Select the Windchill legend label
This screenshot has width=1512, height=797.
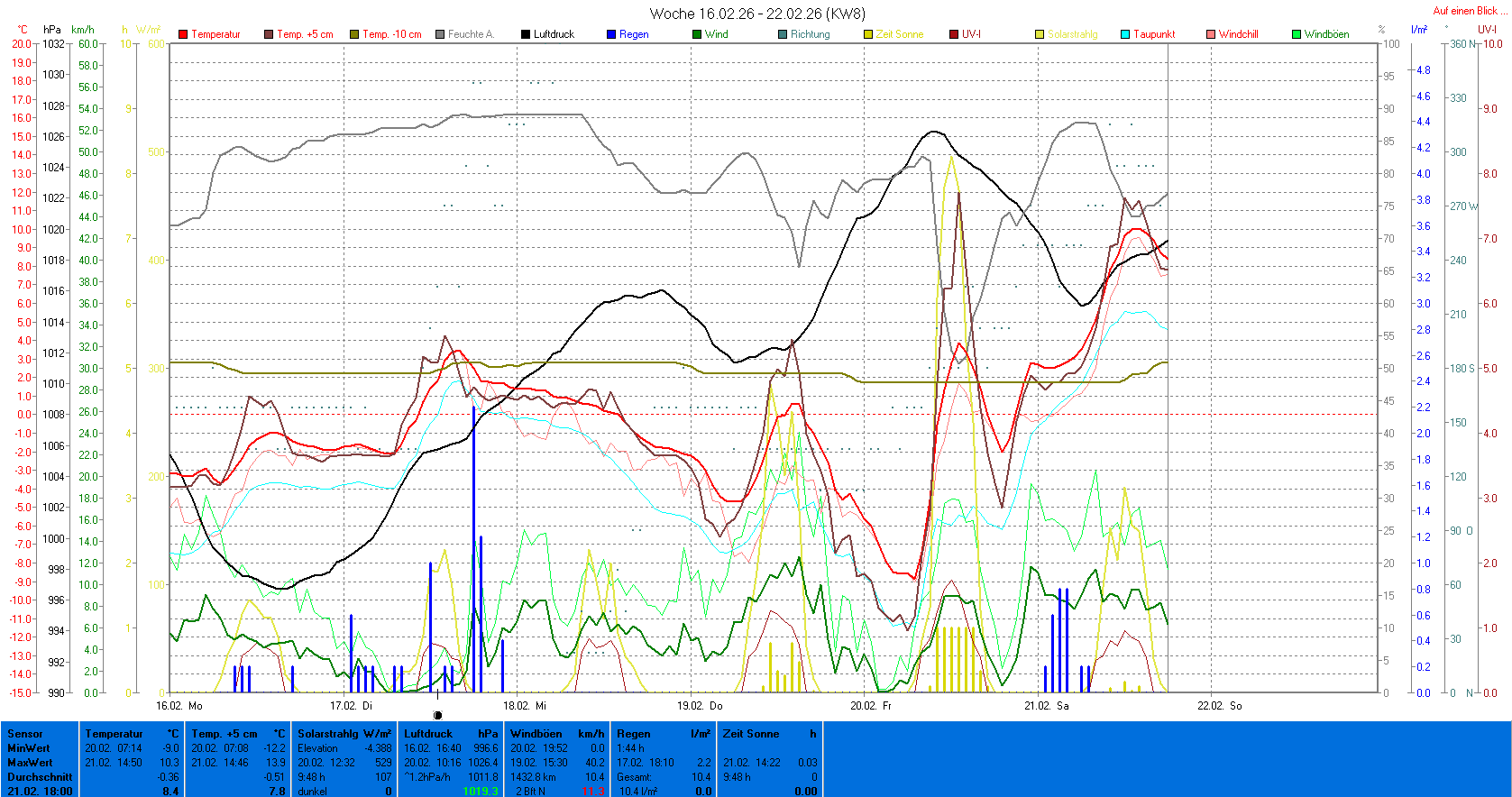[1238, 34]
